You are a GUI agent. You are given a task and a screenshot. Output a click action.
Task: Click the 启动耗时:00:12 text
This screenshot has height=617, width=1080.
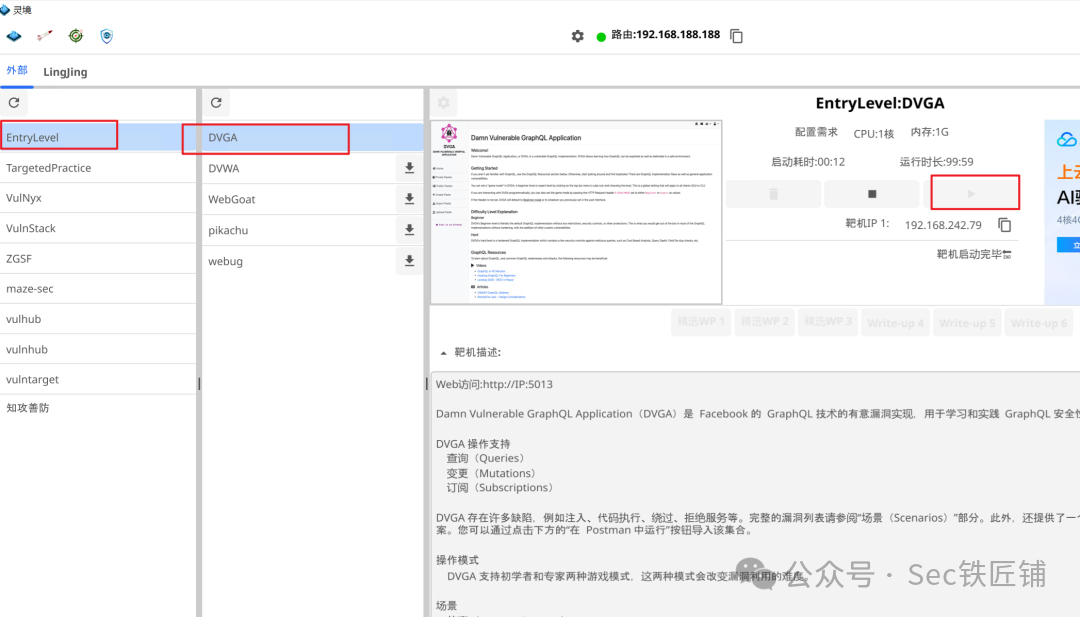(808, 162)
